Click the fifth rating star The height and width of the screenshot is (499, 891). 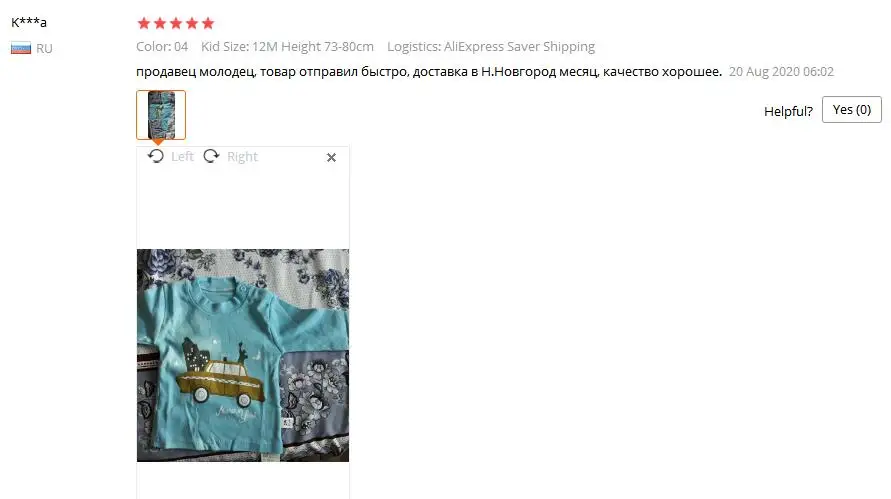click(208, 23)
